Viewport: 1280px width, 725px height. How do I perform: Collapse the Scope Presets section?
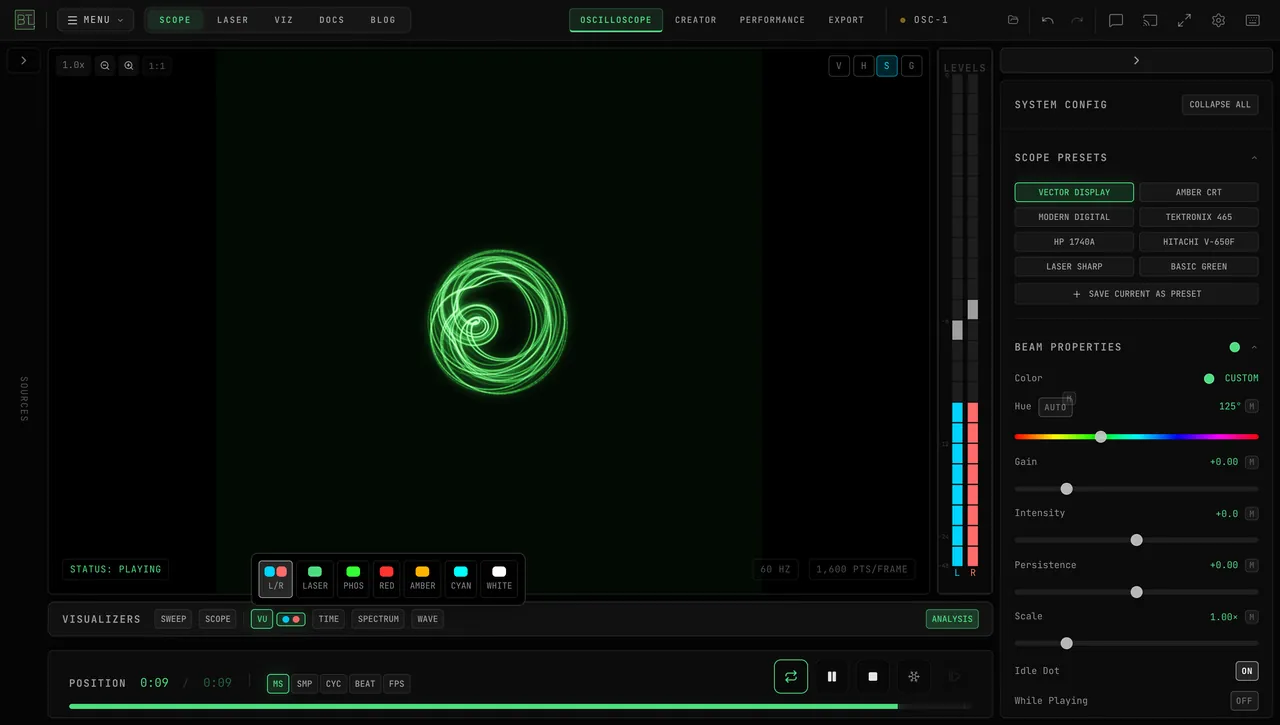1254,158
